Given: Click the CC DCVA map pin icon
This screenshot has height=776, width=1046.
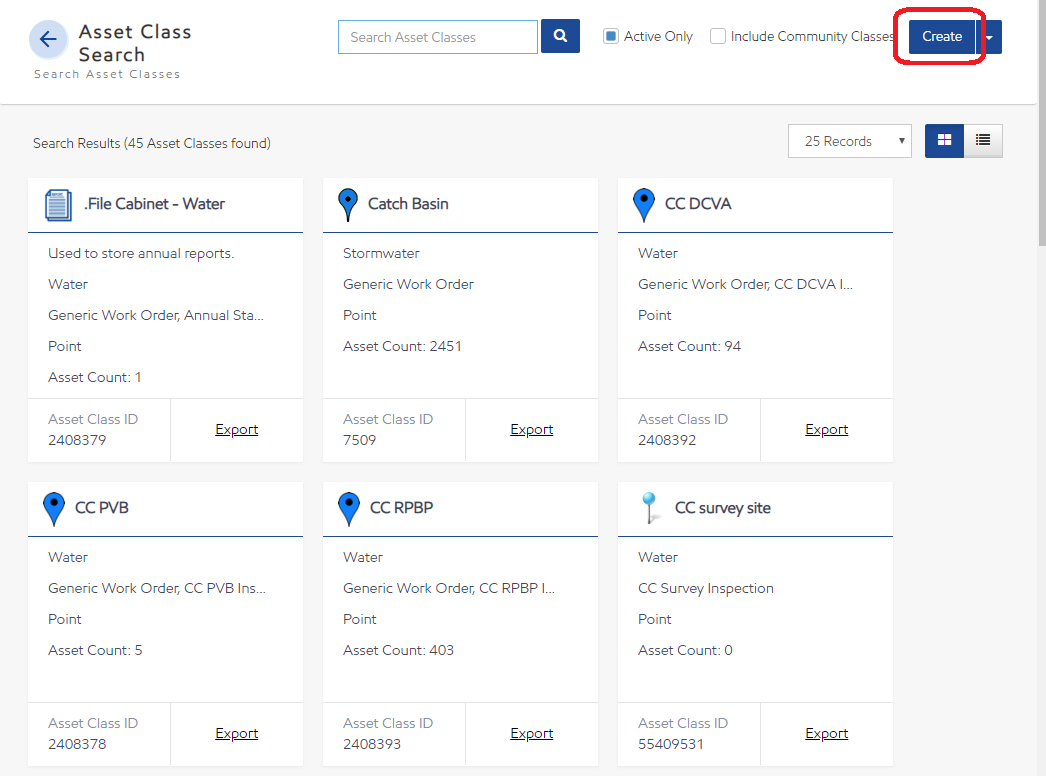Looking at the screenshot, I should (x=644, y=204).
